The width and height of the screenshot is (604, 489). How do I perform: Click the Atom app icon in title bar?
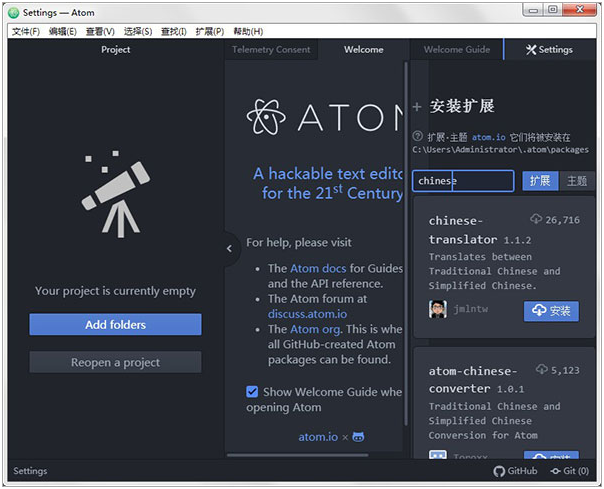pos(13,13)
